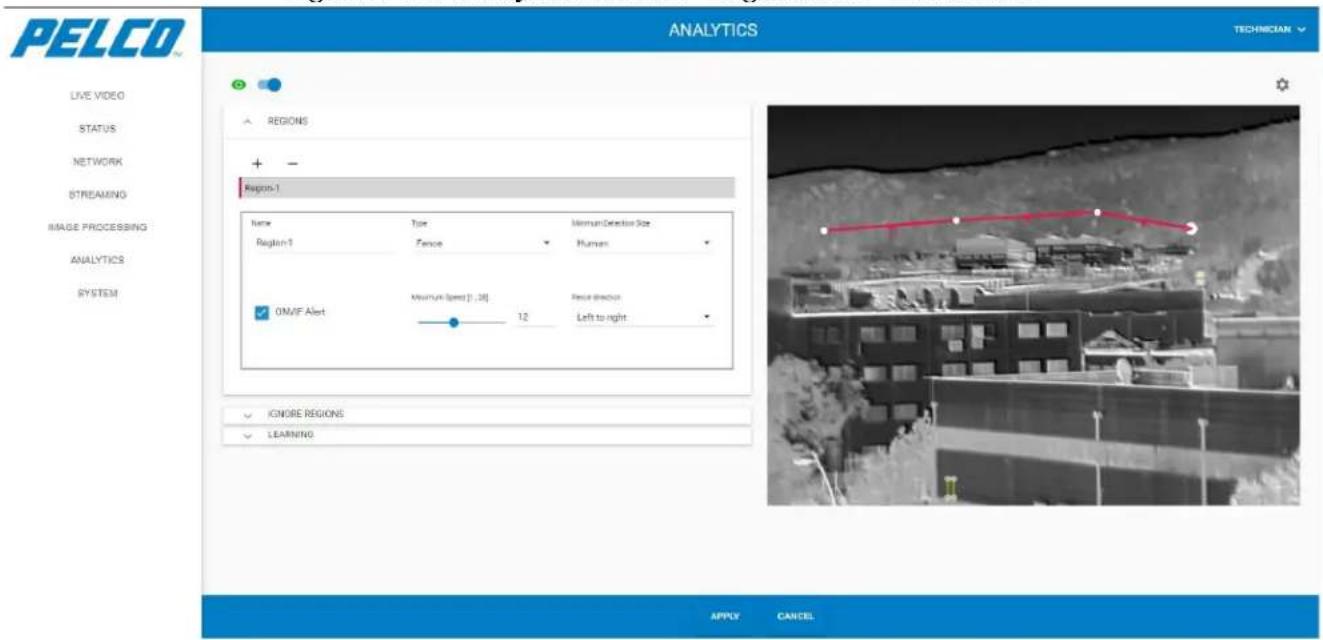1323x640 pixels.
Task: Remove region using the minus icon
Action: tap(292, 163)
